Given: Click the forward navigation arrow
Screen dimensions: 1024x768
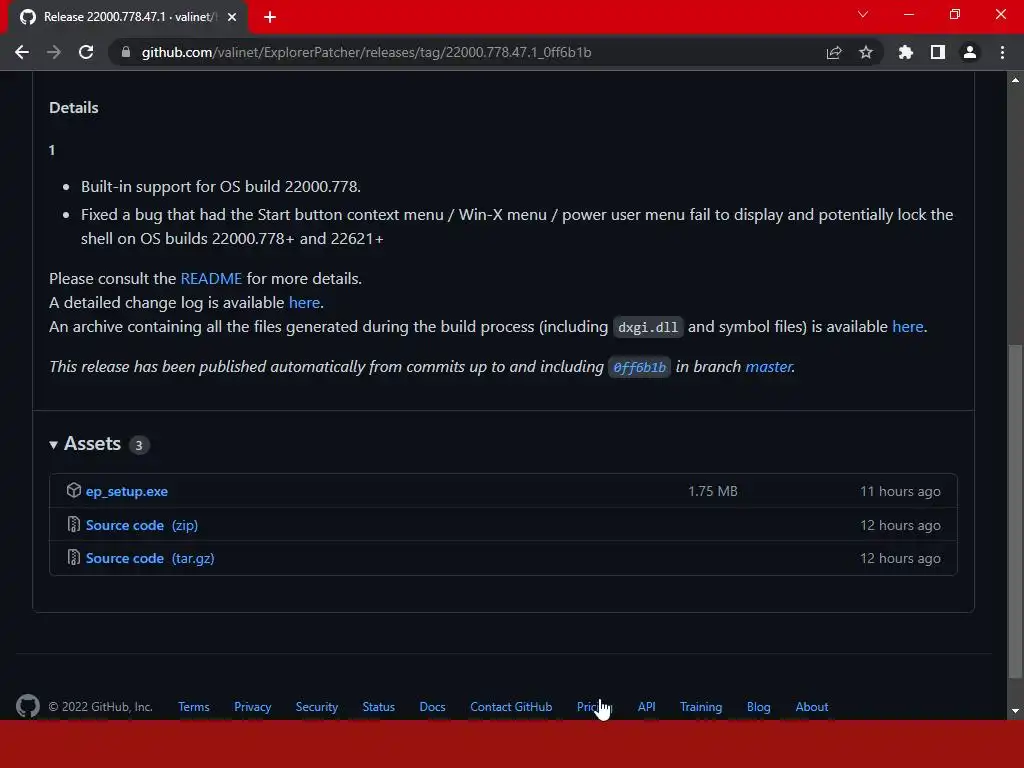Looking at the screenshot, I should coord(54,52).
